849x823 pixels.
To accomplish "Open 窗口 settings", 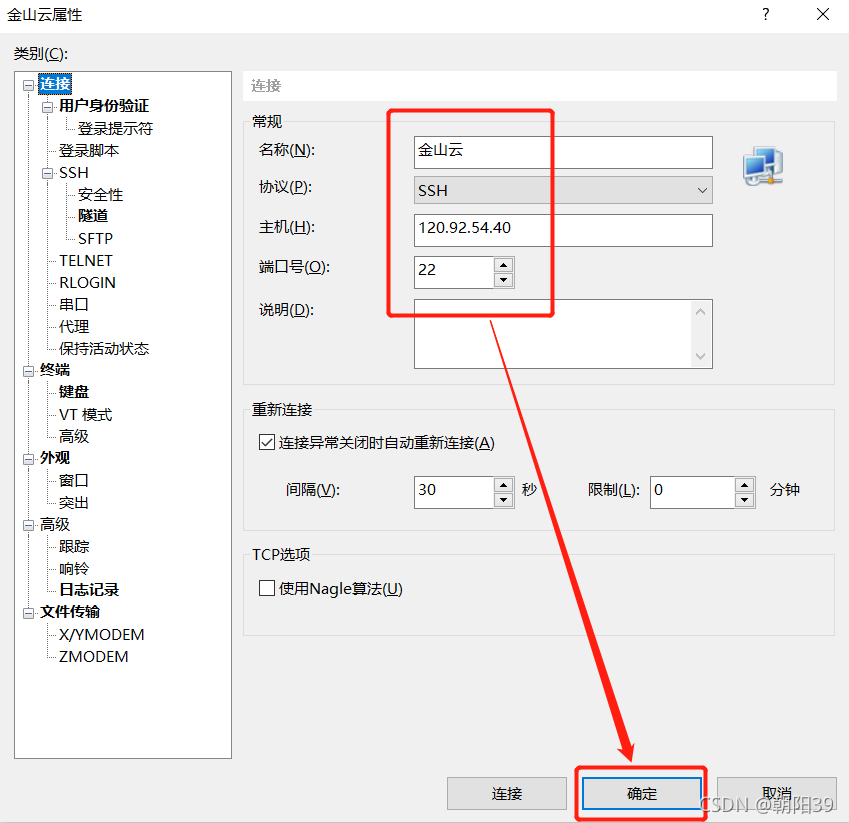I will (74, 480).
